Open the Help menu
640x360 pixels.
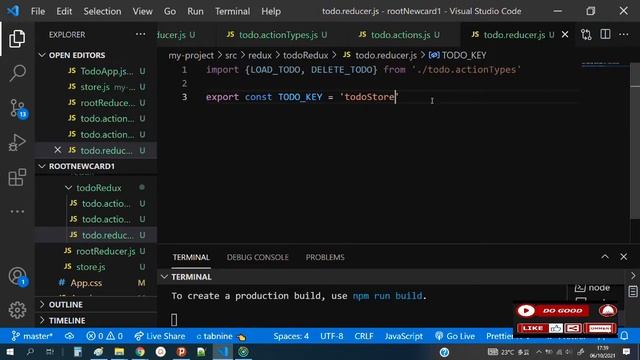tap(271, 11)
